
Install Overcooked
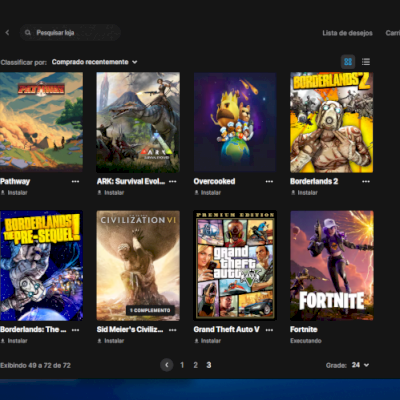[x=207, y=193]
